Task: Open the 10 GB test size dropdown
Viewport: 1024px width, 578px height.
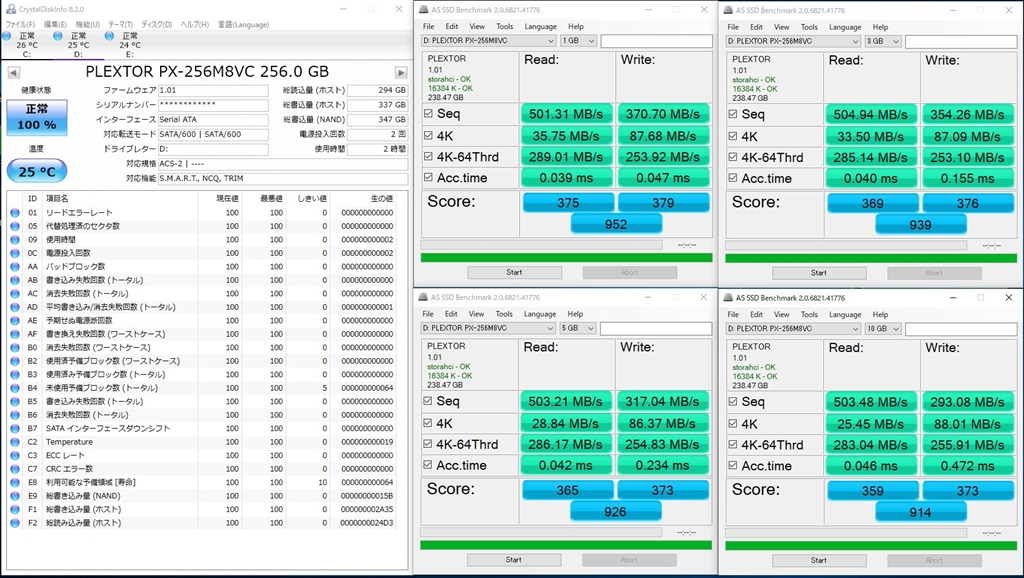Action: pos(883,329)
